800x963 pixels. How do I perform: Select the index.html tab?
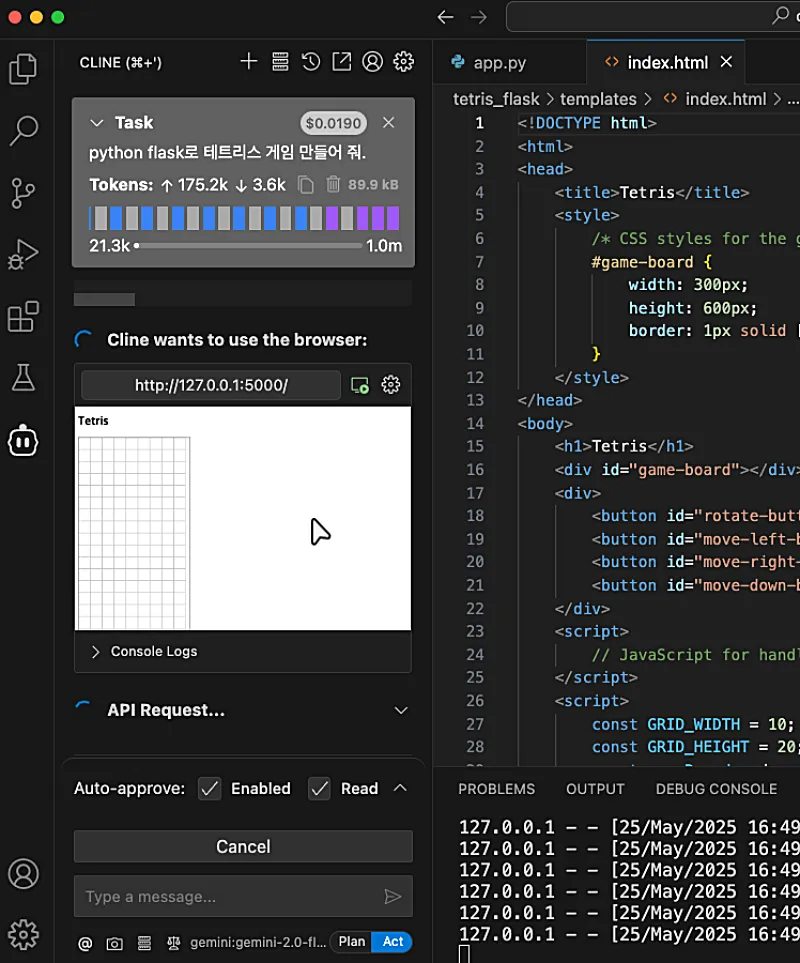667,63
